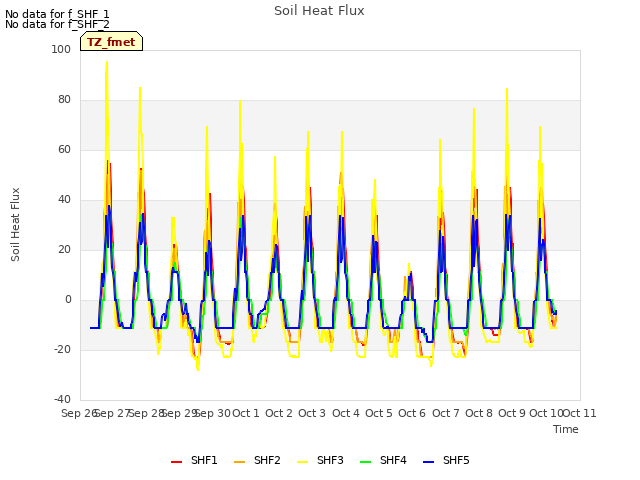Screen dimensions: 640x480
Task: Click the tallest yellow SHF3 peak near Sep 27
Action: click(107, 62)
